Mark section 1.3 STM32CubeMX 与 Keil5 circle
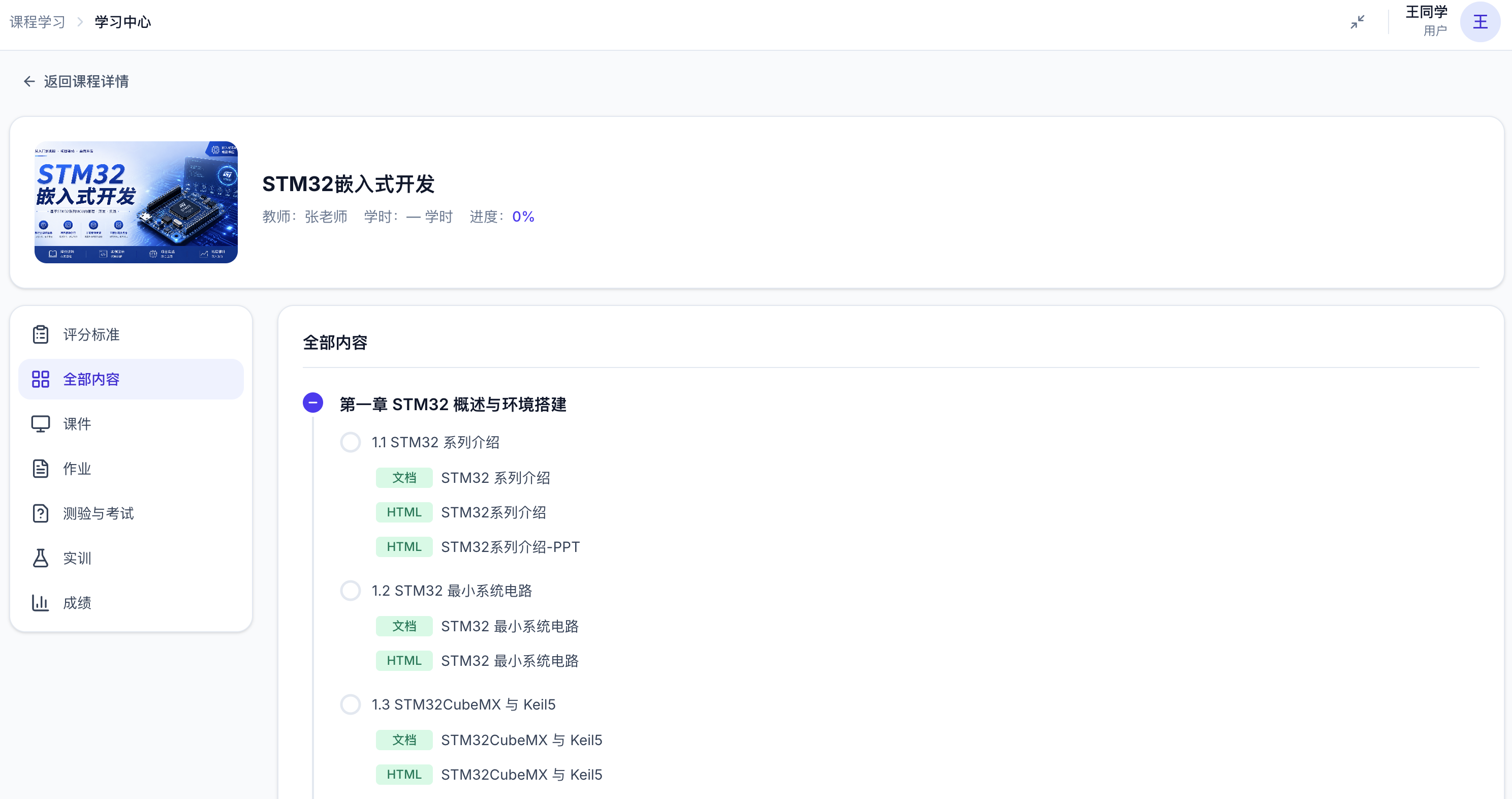This screenshot has height=799, width=1512. pos(351,704)
